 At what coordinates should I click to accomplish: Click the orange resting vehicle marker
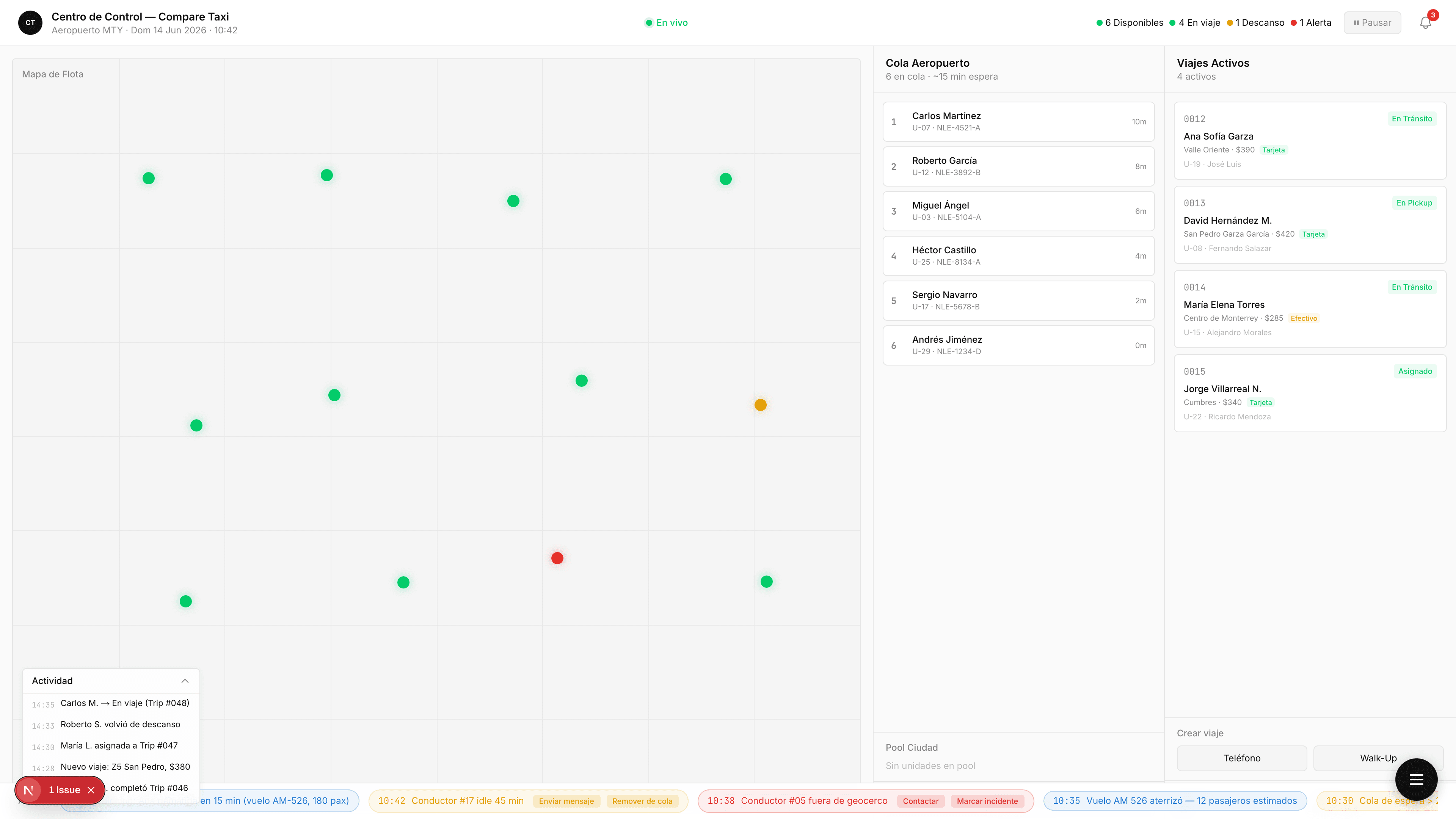pyautogui.click(x=760, y=405)
